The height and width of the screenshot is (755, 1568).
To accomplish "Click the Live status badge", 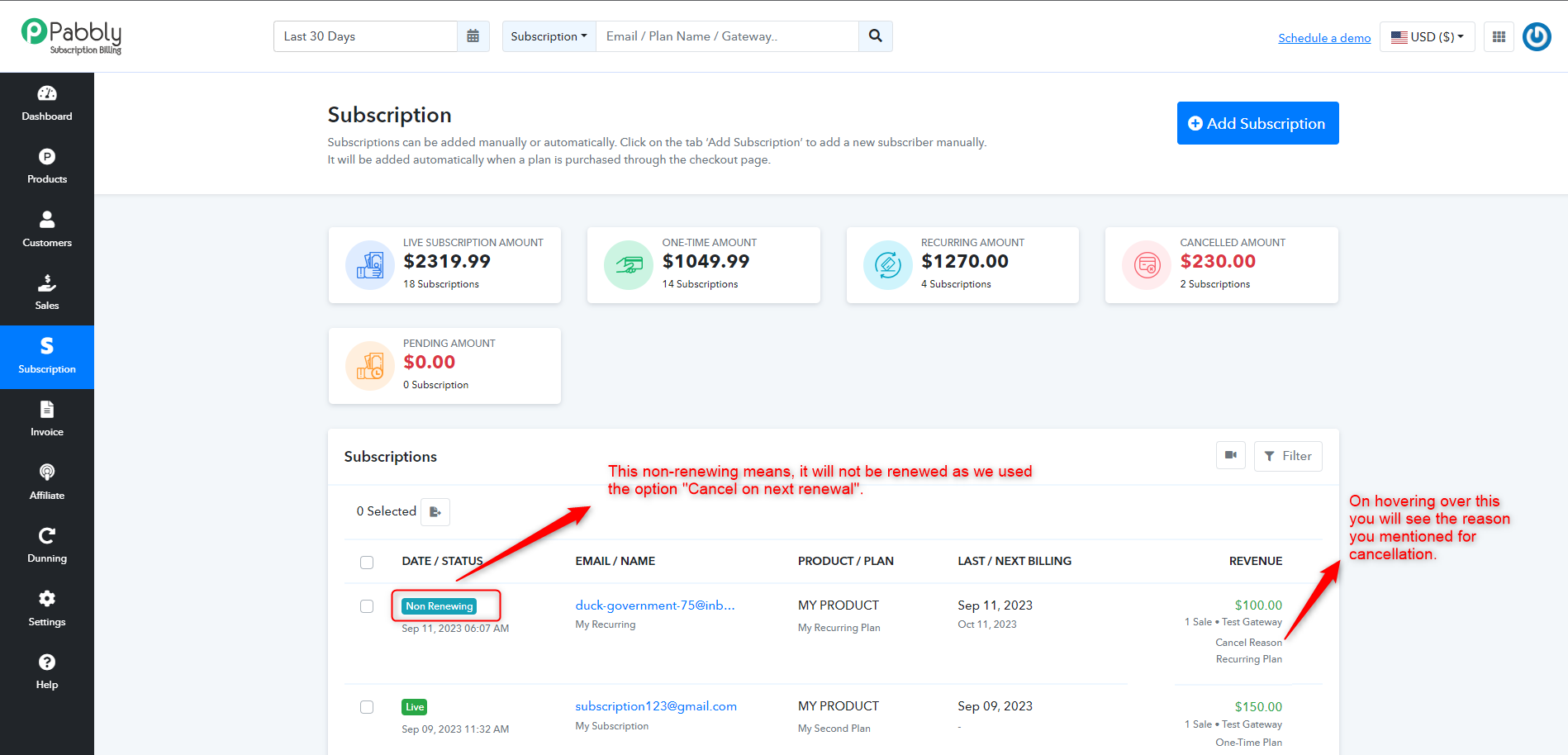I will tap(415, 707).
